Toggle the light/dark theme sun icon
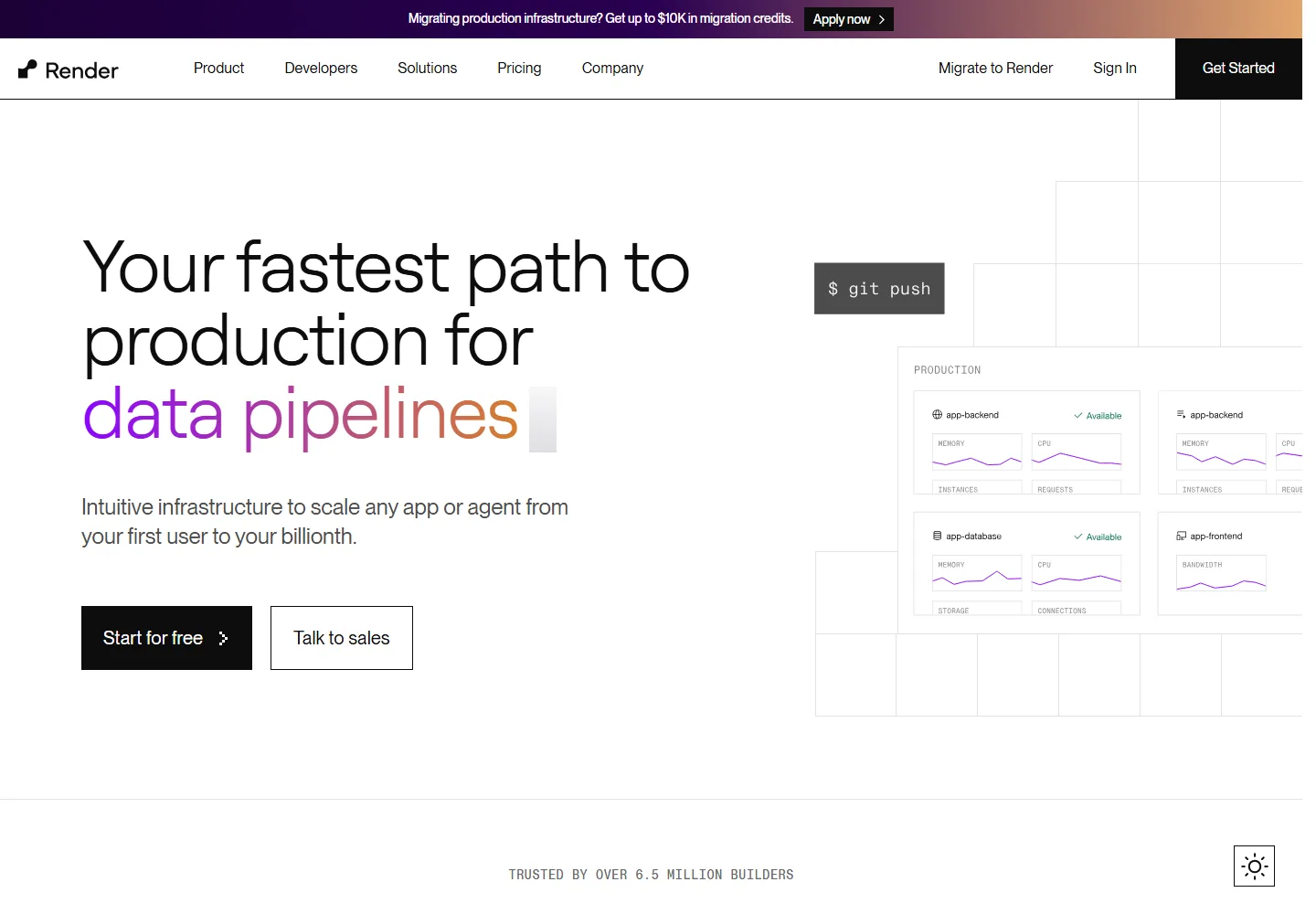Viewport: 1316px width, 914px height. pos(1254,866)
